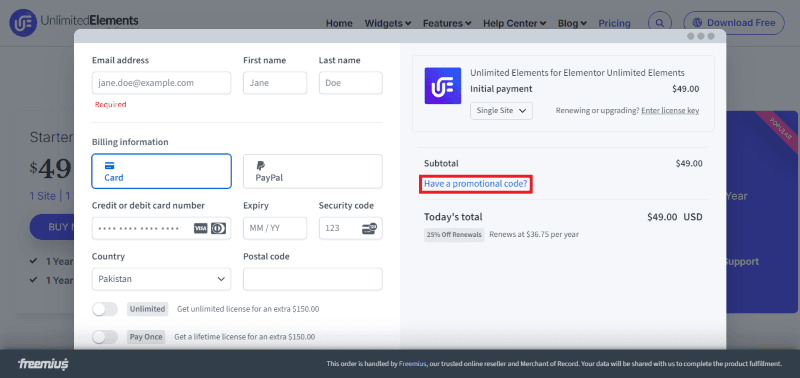
Task: Focus the Postal code field
Action: [313, 279]
